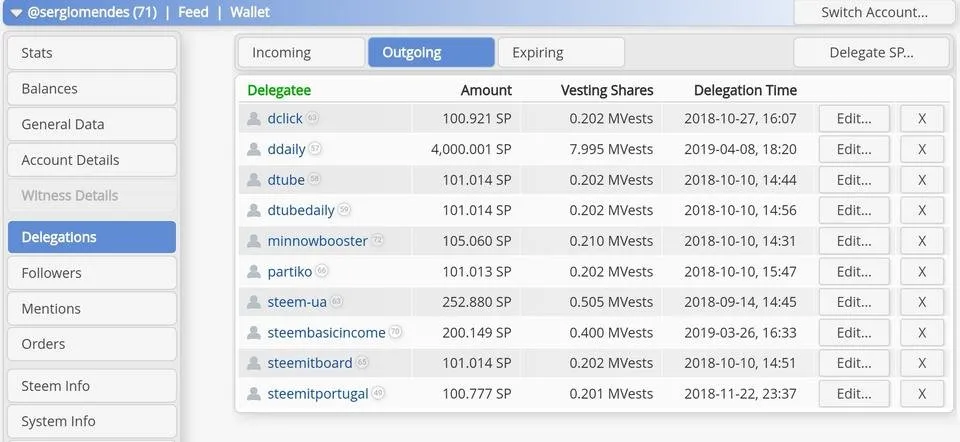Remove the ddaily delegation with X

(922, 149)
